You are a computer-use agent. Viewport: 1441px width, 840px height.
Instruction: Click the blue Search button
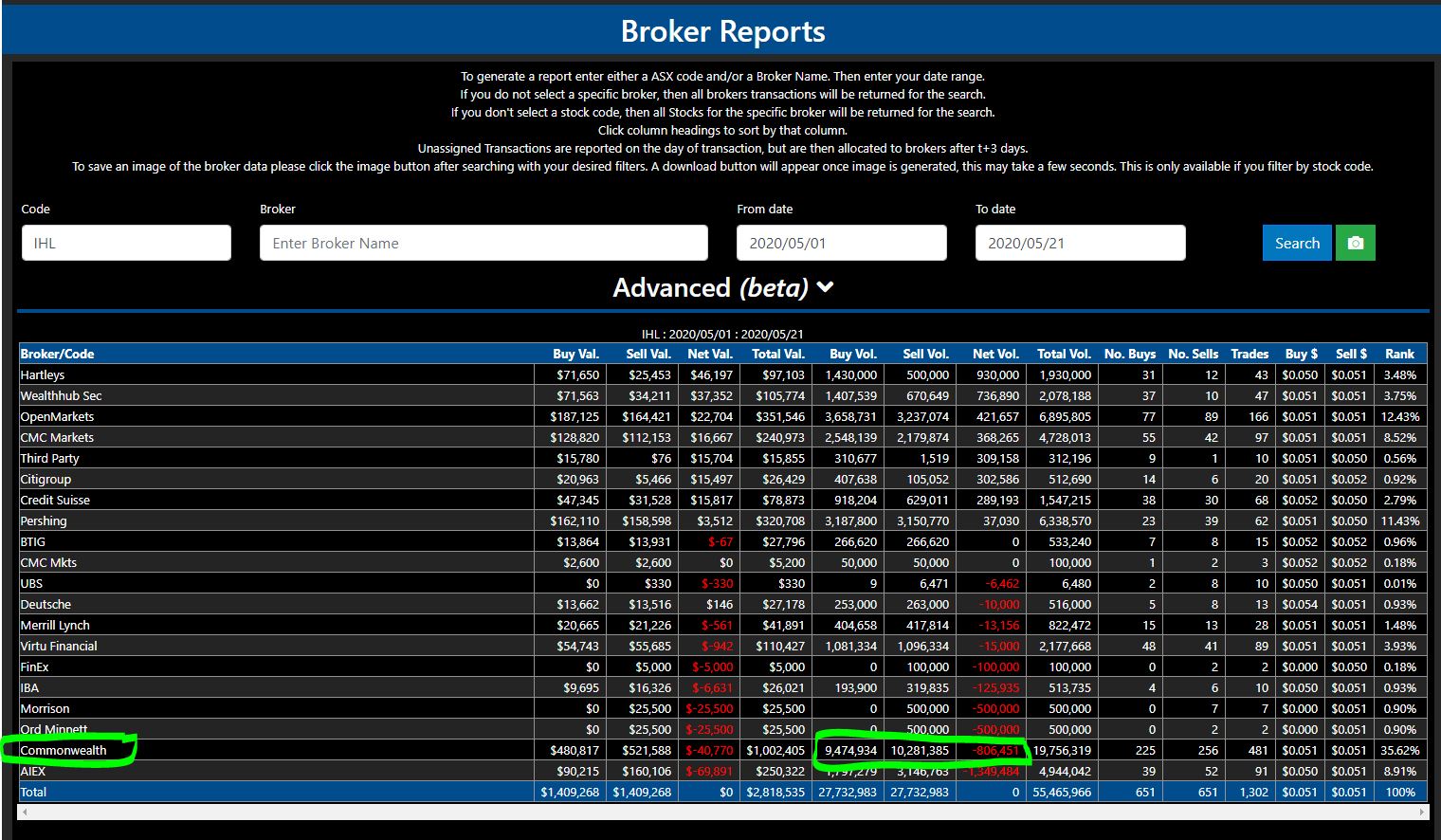(1297, 243)
